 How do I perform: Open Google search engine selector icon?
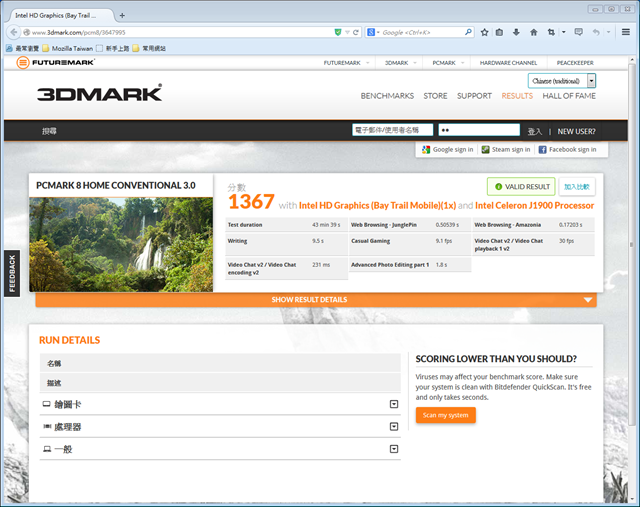coord(373,32)
